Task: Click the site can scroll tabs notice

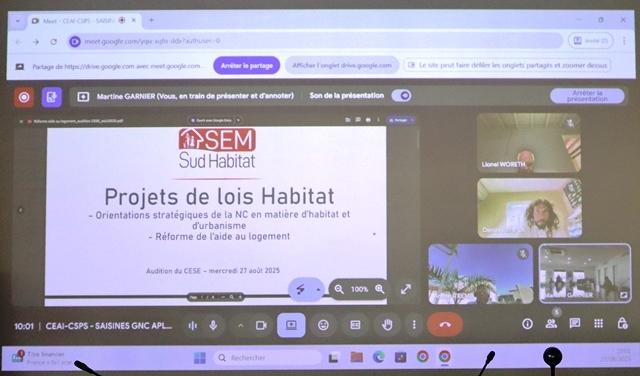Action: coord(507,65)
